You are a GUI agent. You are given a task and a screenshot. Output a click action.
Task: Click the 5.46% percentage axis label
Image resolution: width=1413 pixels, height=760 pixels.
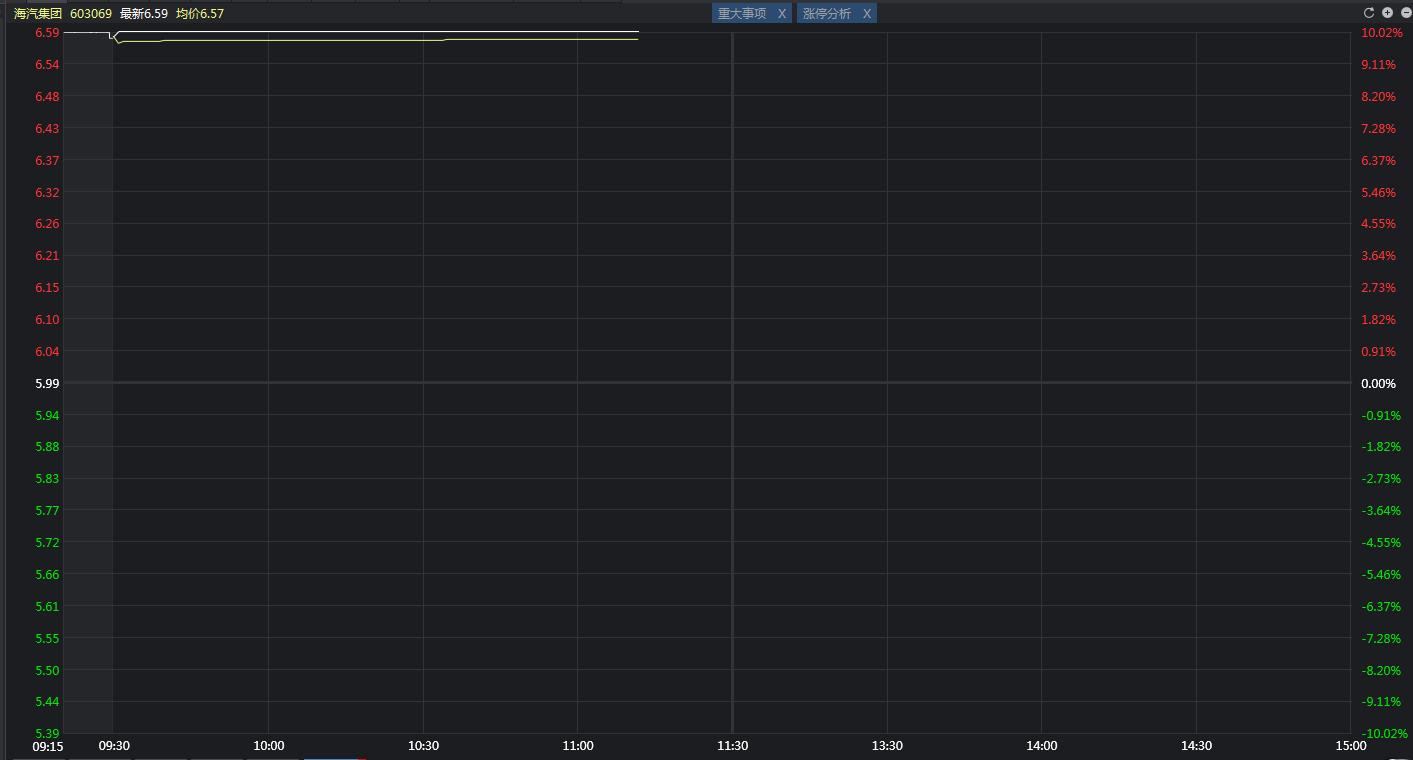(1379, 192)
